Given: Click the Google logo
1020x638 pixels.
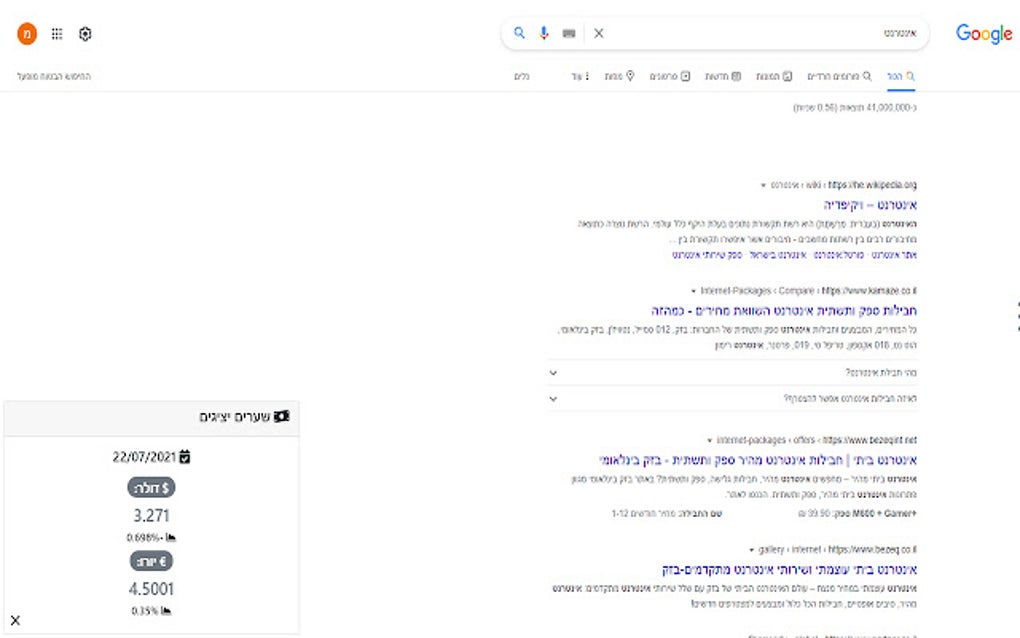Looking at the screenshot, I should (983, 34).
